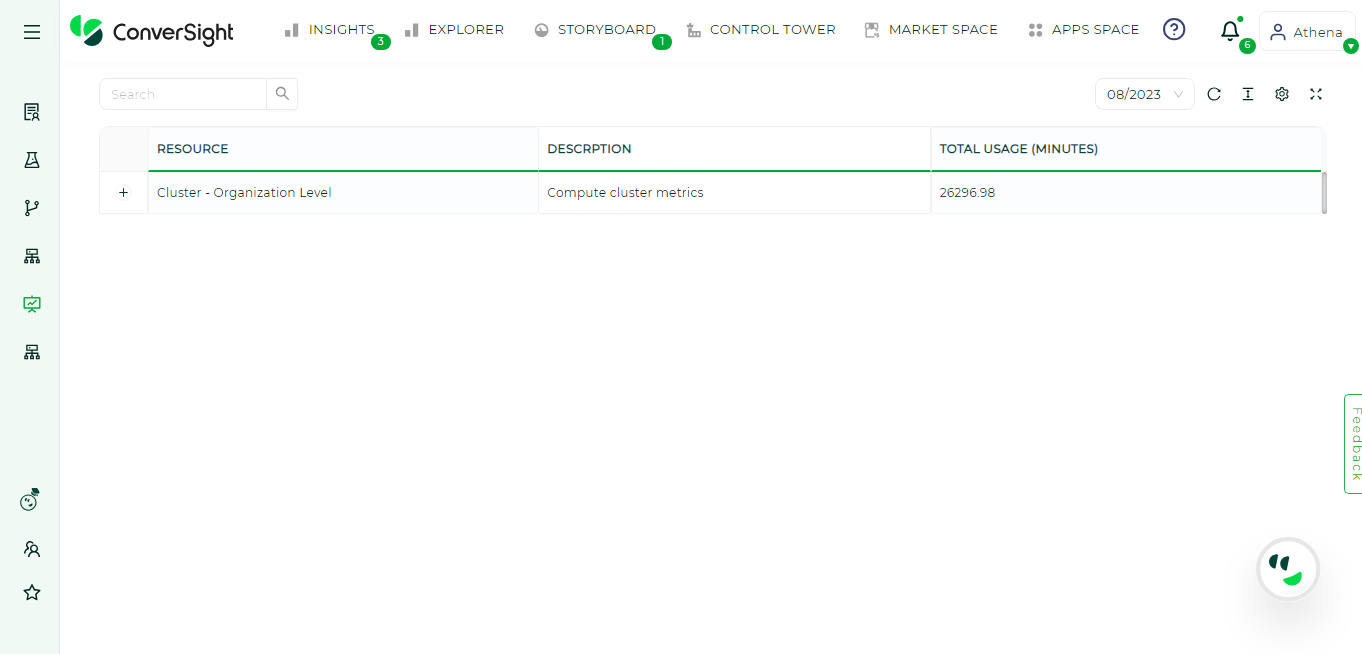The height and width of the screenshot is (654, 1362).
Task: Open the star favorites sidebar icon
Action: [32, 593]
